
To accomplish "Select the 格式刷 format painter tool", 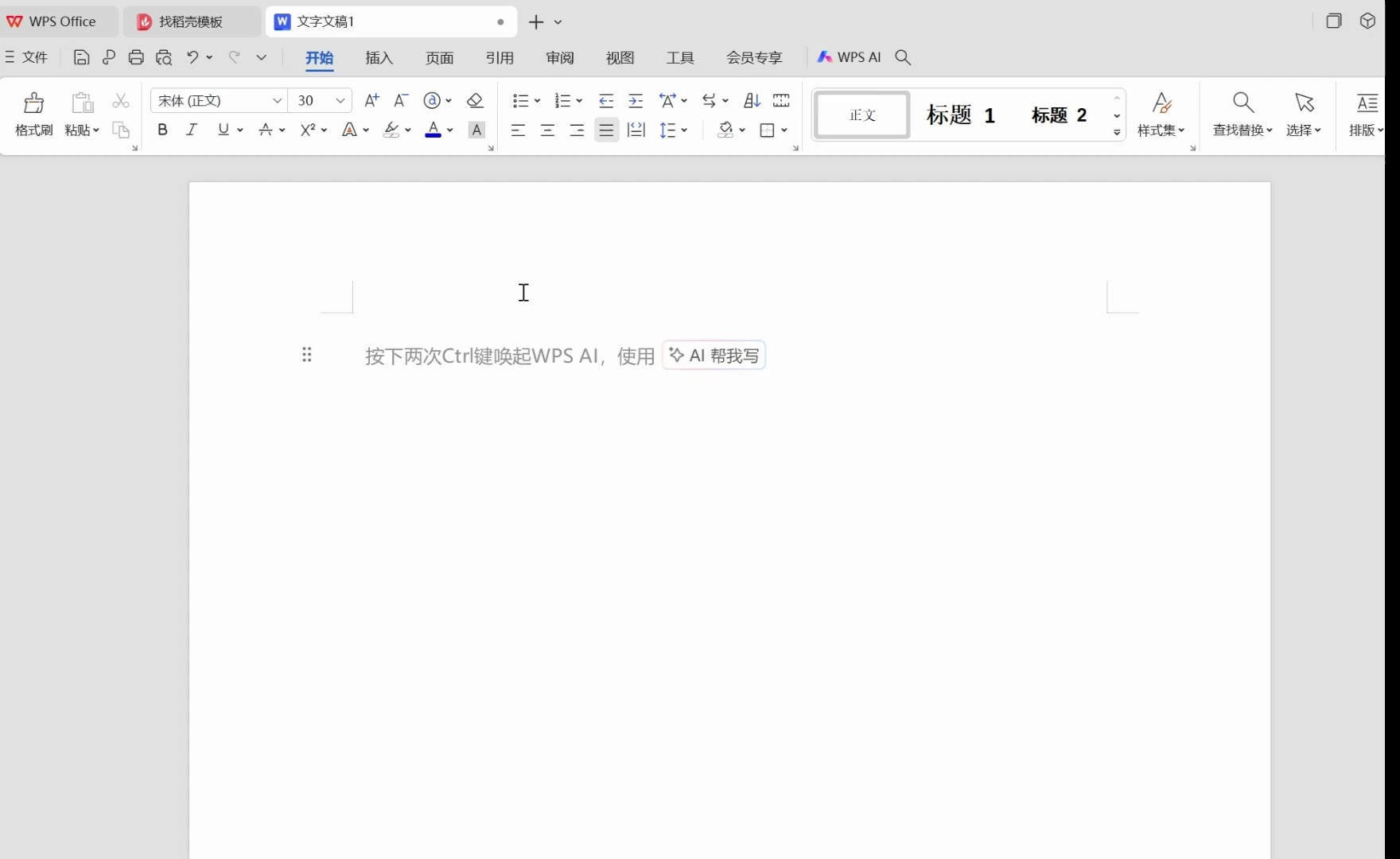I will (x=33, y=115).
